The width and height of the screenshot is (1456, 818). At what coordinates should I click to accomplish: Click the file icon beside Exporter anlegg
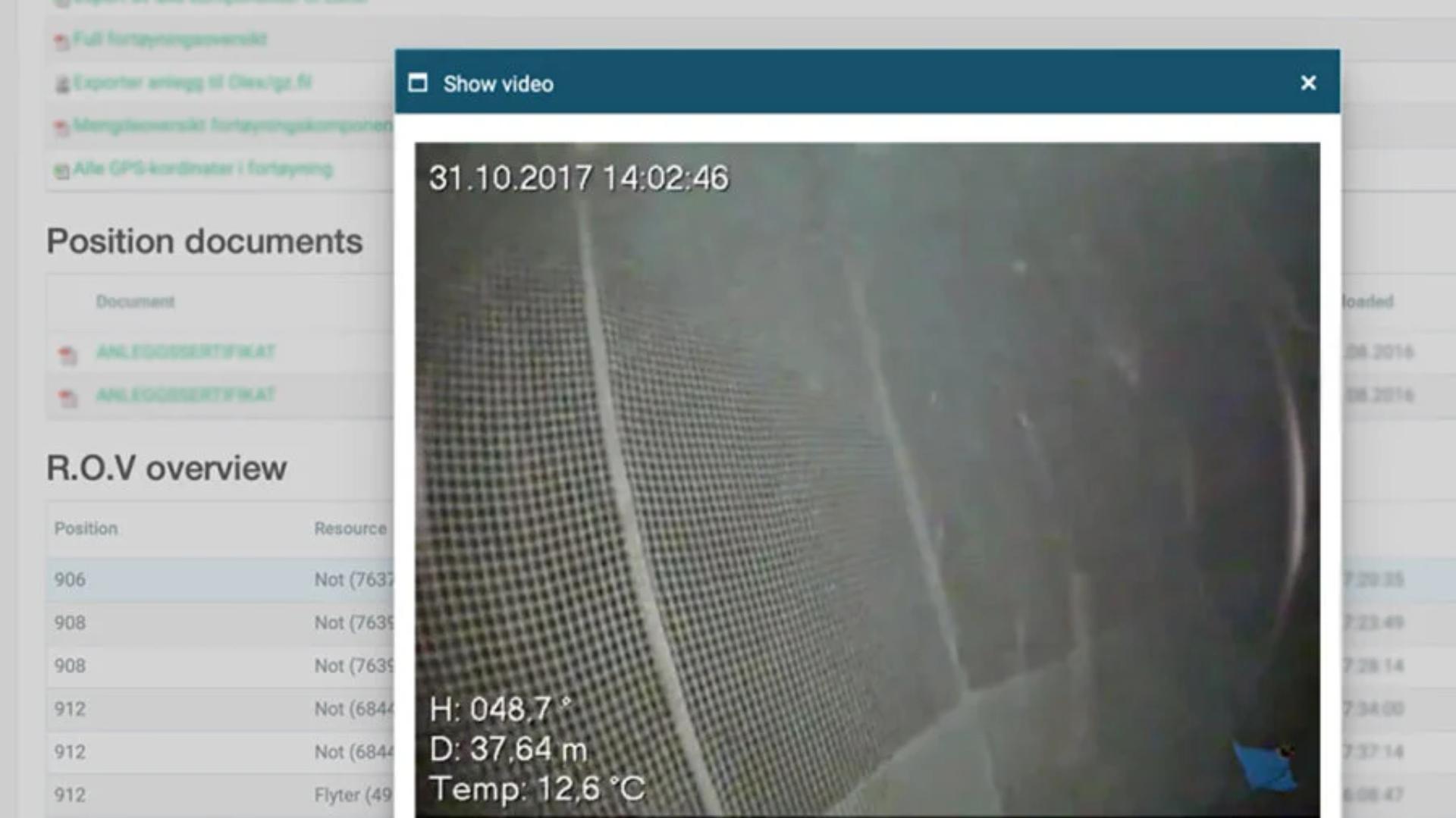point(62,83)
